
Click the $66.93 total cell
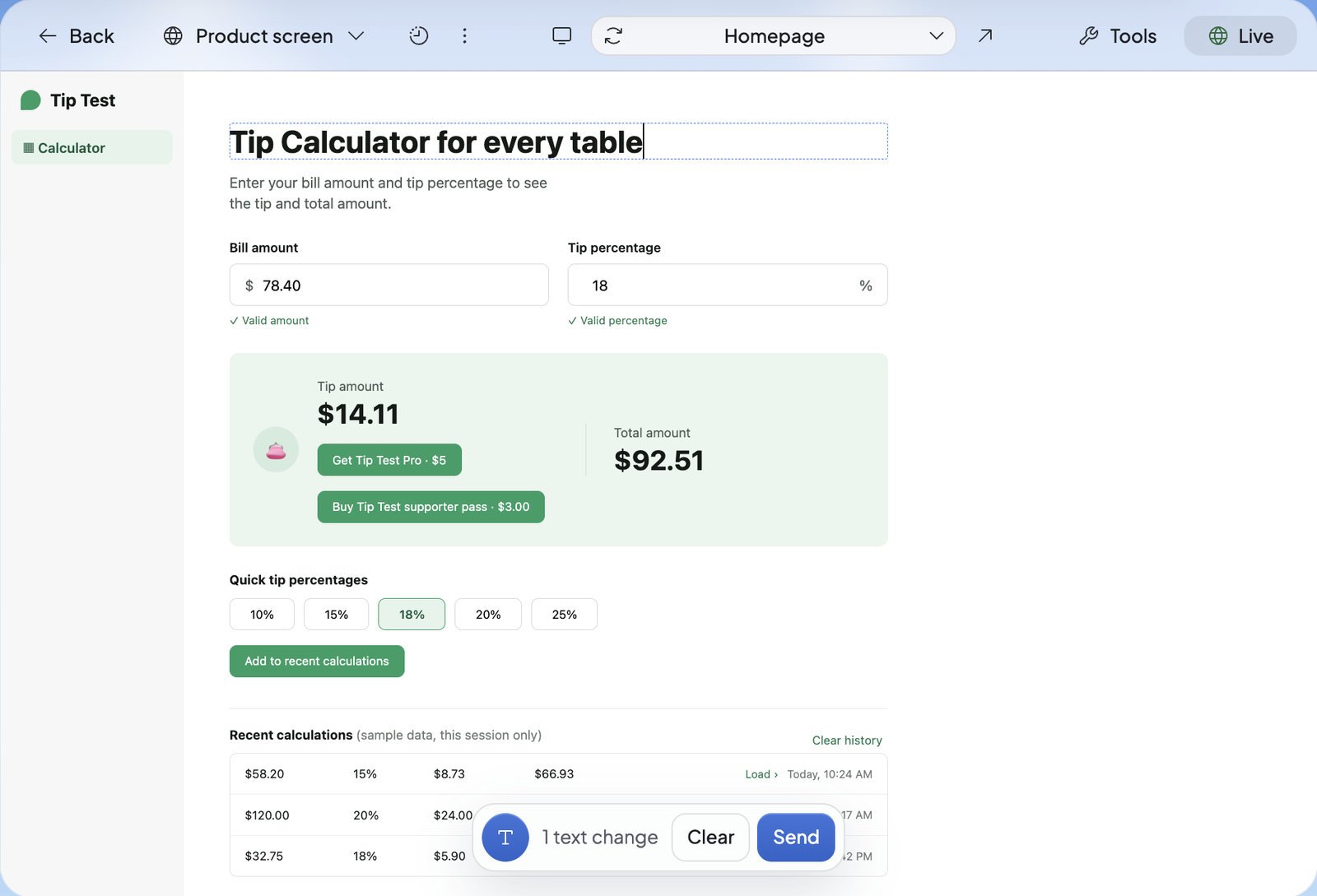(554, 774)
